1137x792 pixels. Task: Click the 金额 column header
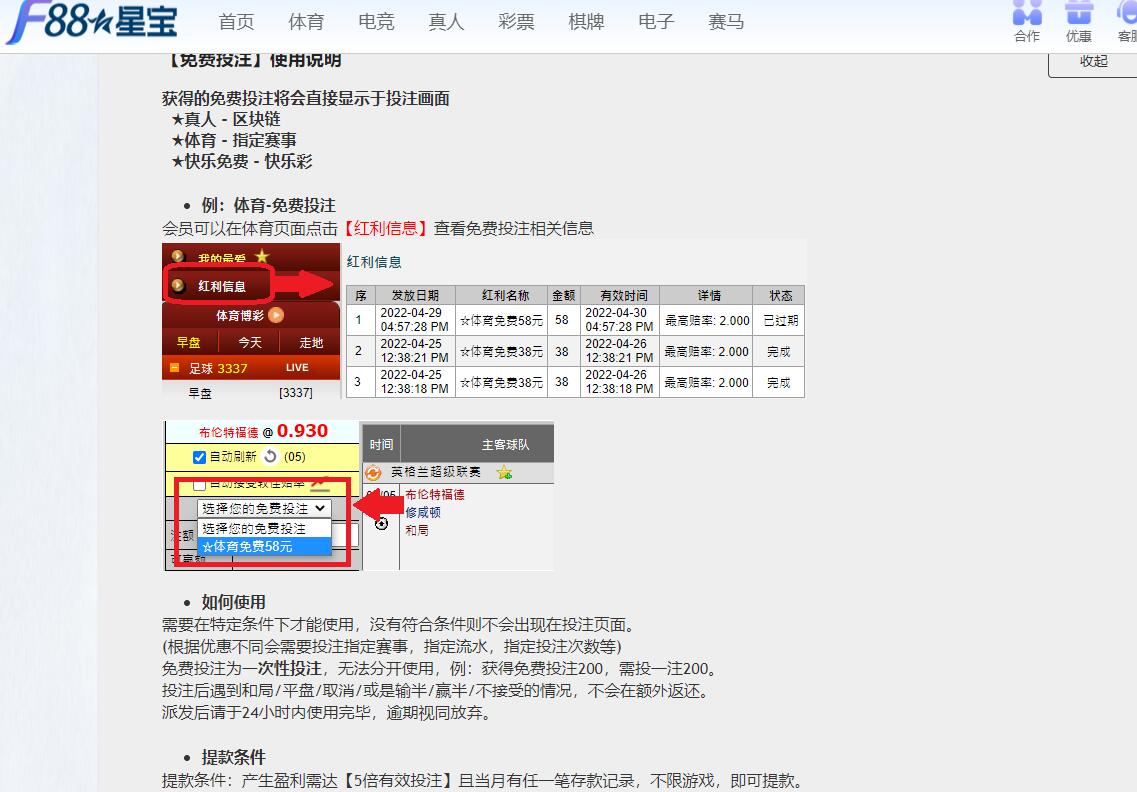(563, 295)
